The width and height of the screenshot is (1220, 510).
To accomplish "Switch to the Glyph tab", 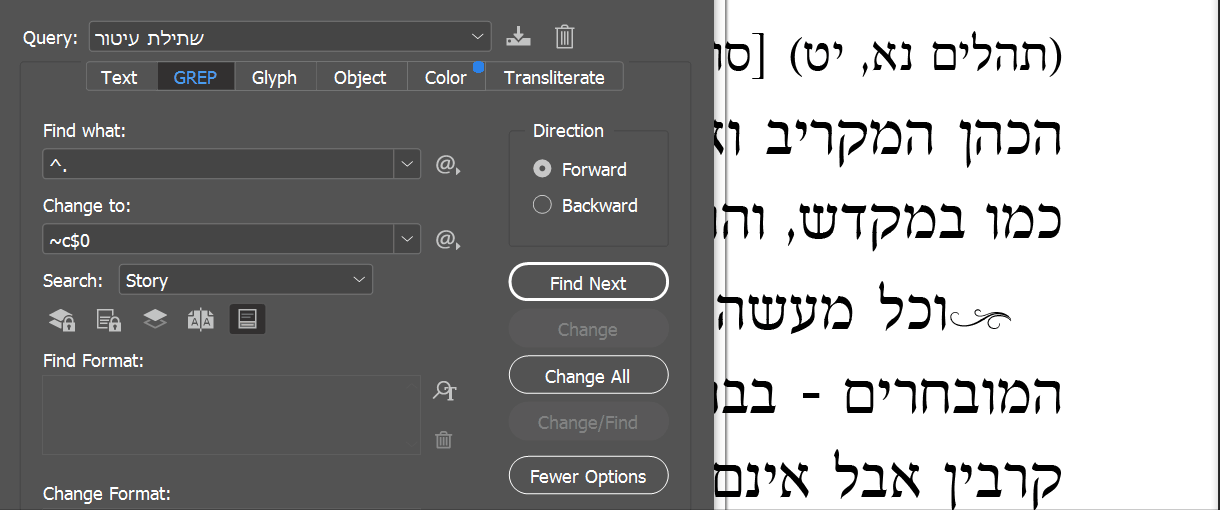I will (x=274, y=77).
